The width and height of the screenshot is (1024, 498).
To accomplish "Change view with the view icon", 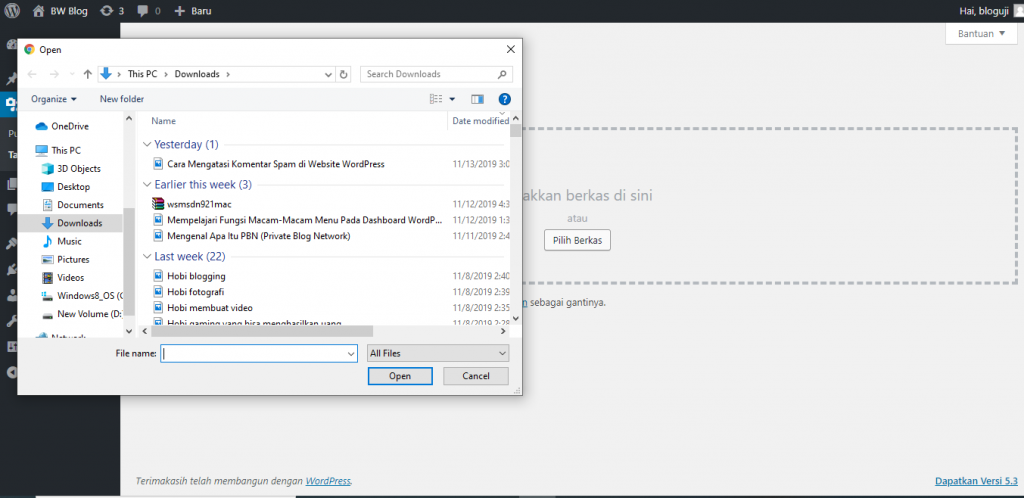I will pyautogui.click(x=436, y=99).
